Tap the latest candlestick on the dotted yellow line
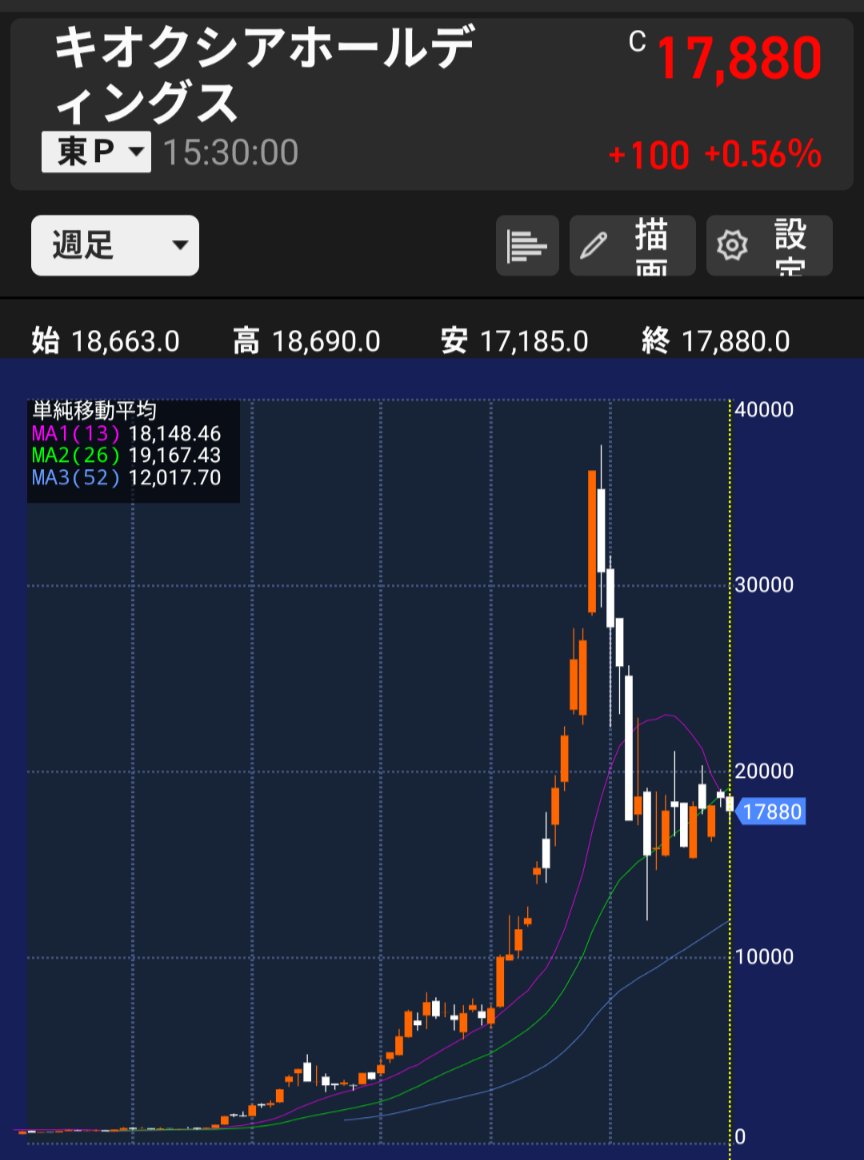Image resolution: width=864 pixels, height=1160 pixels. (x=730, y=803)
